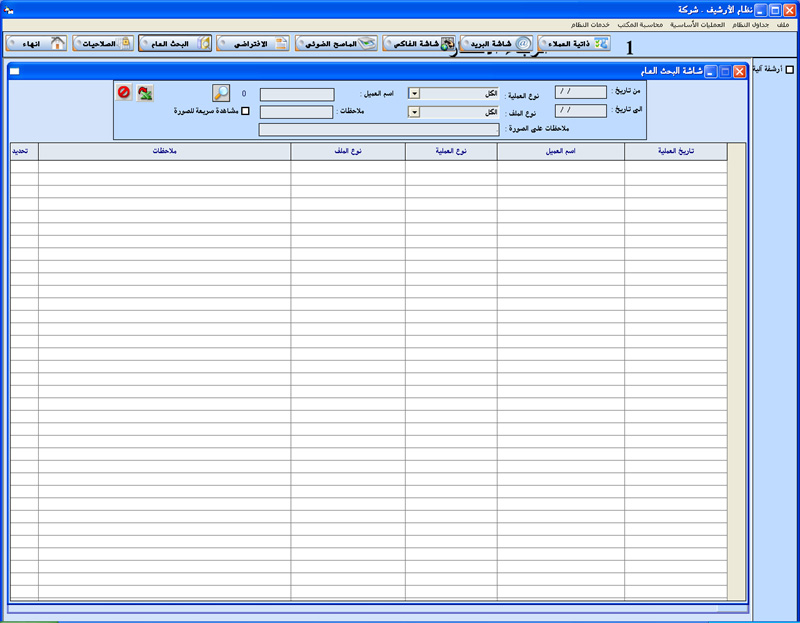Open the خدمات النظام menu
This screenshot has height=623, width=800.
pyautogui.click(x=592, y=23)
